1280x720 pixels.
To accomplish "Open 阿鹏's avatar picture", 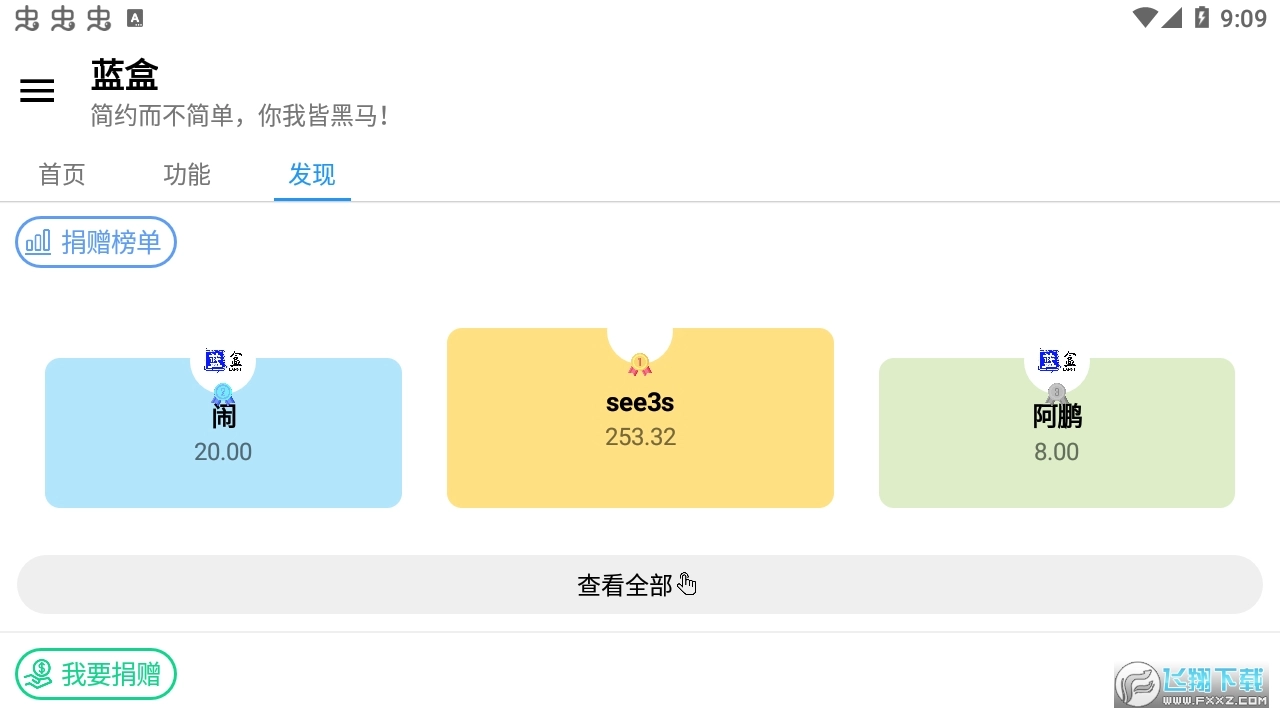I will [x=1057, y=361].
